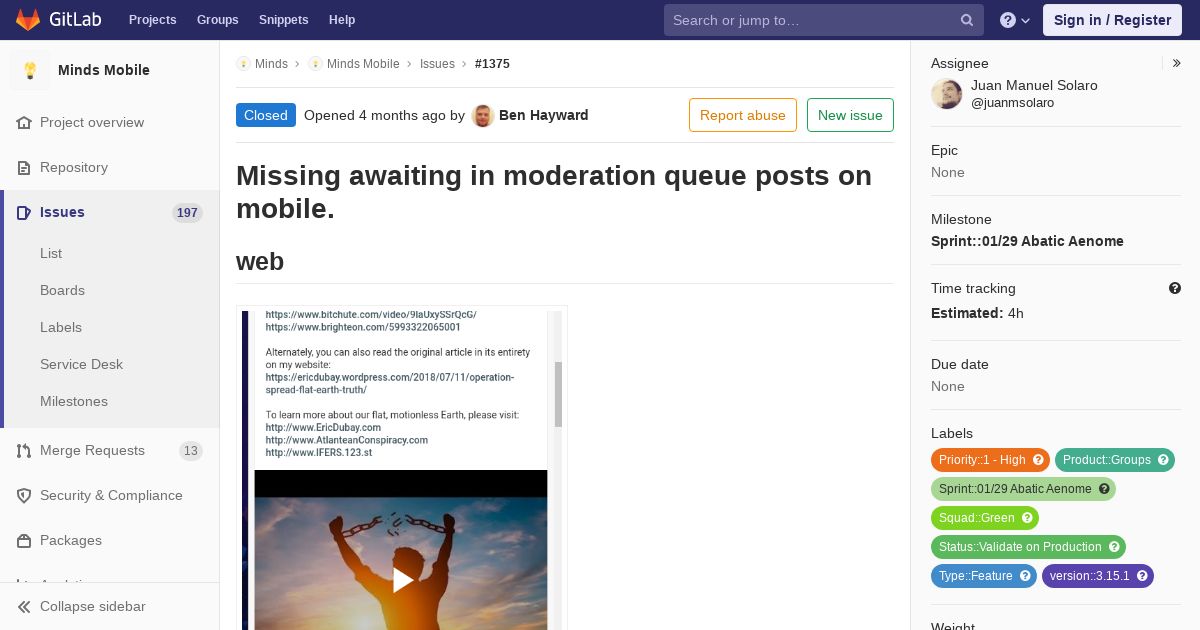Click the Issues count badge 197

coord(187,212)
